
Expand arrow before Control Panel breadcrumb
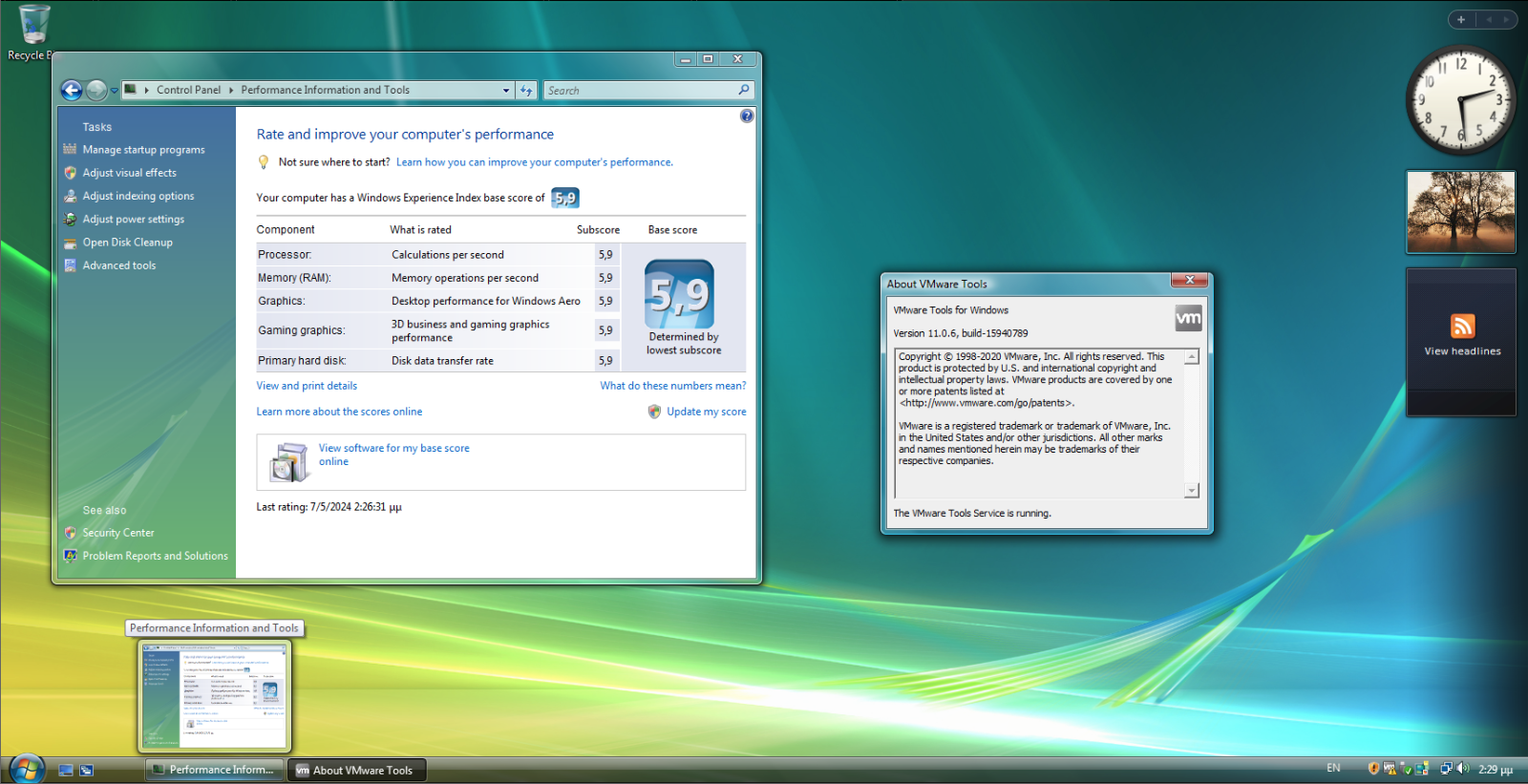click(x=146, y=91)
